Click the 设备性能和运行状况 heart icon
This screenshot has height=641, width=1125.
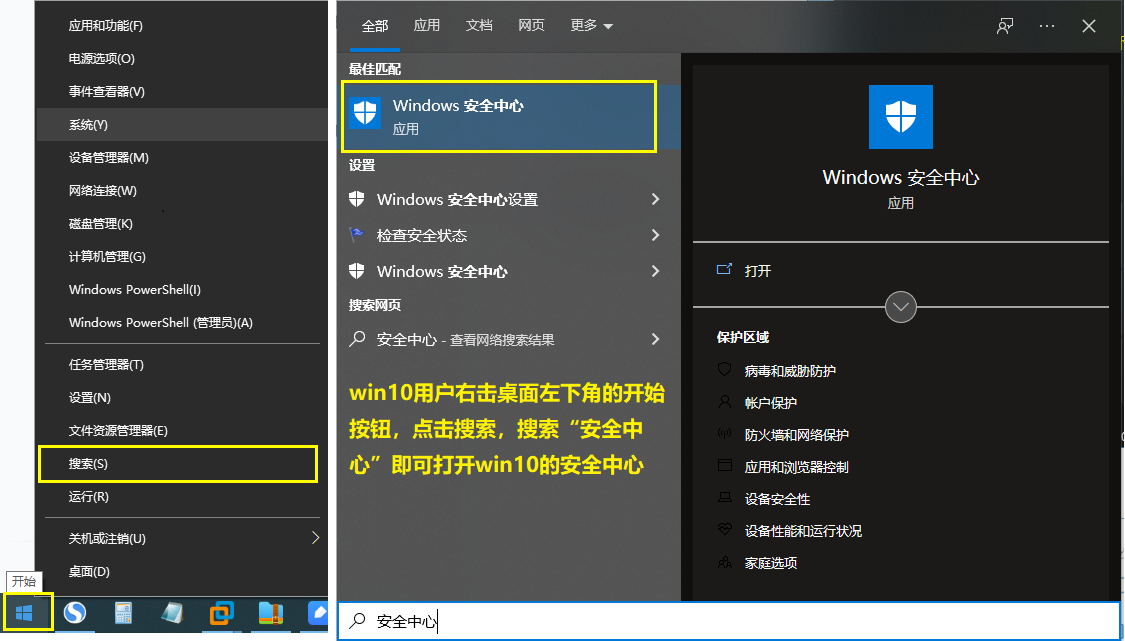point(725,530)
